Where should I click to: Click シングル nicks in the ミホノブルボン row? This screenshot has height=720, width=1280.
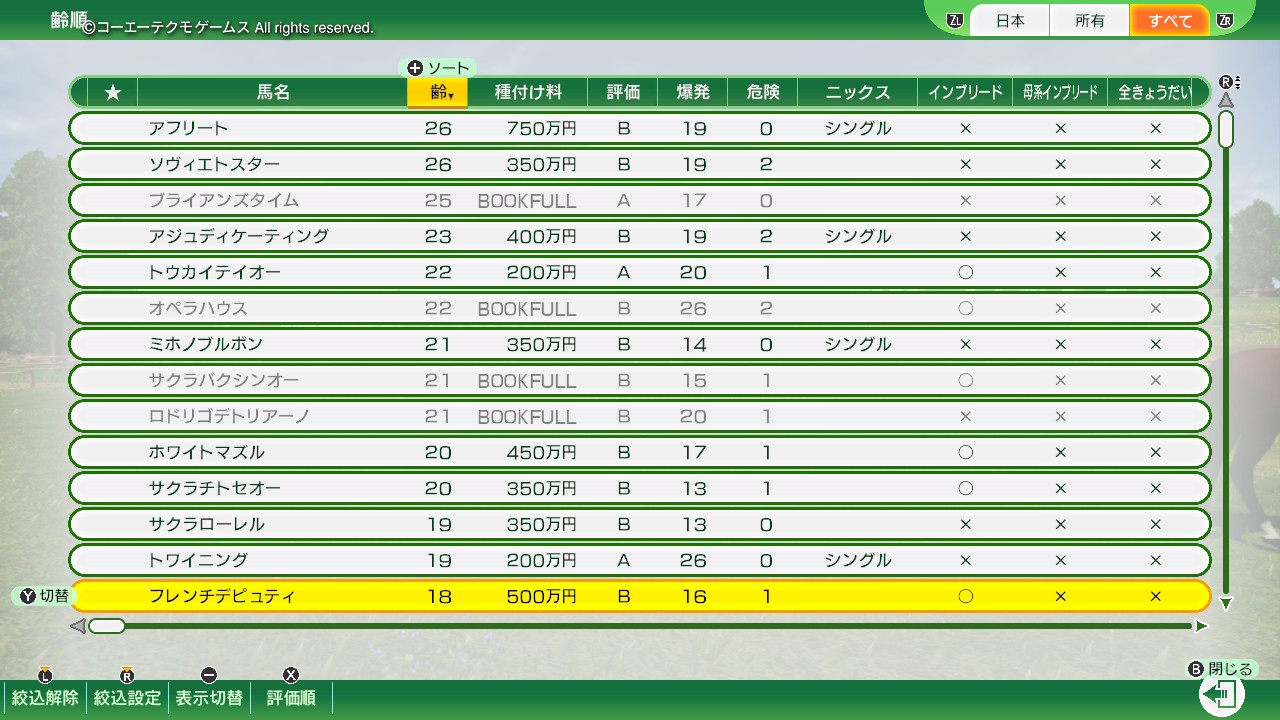coord(858,344)
